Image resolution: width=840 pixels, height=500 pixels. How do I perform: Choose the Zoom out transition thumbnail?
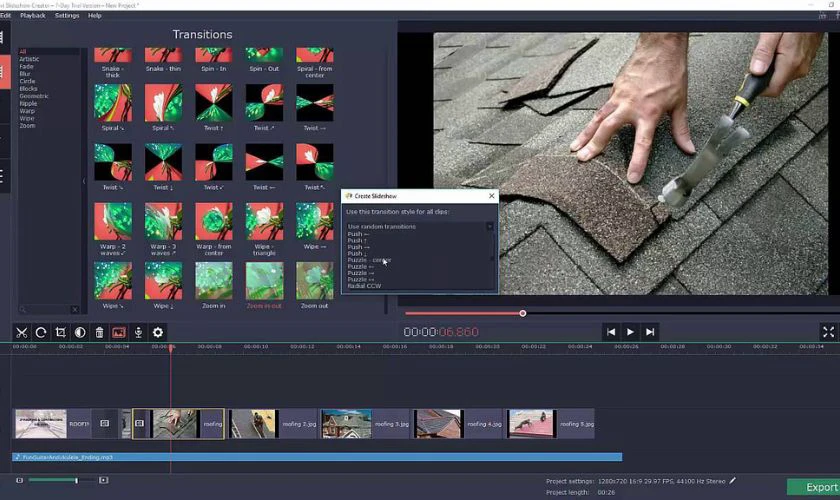click(x=314, y=281)
